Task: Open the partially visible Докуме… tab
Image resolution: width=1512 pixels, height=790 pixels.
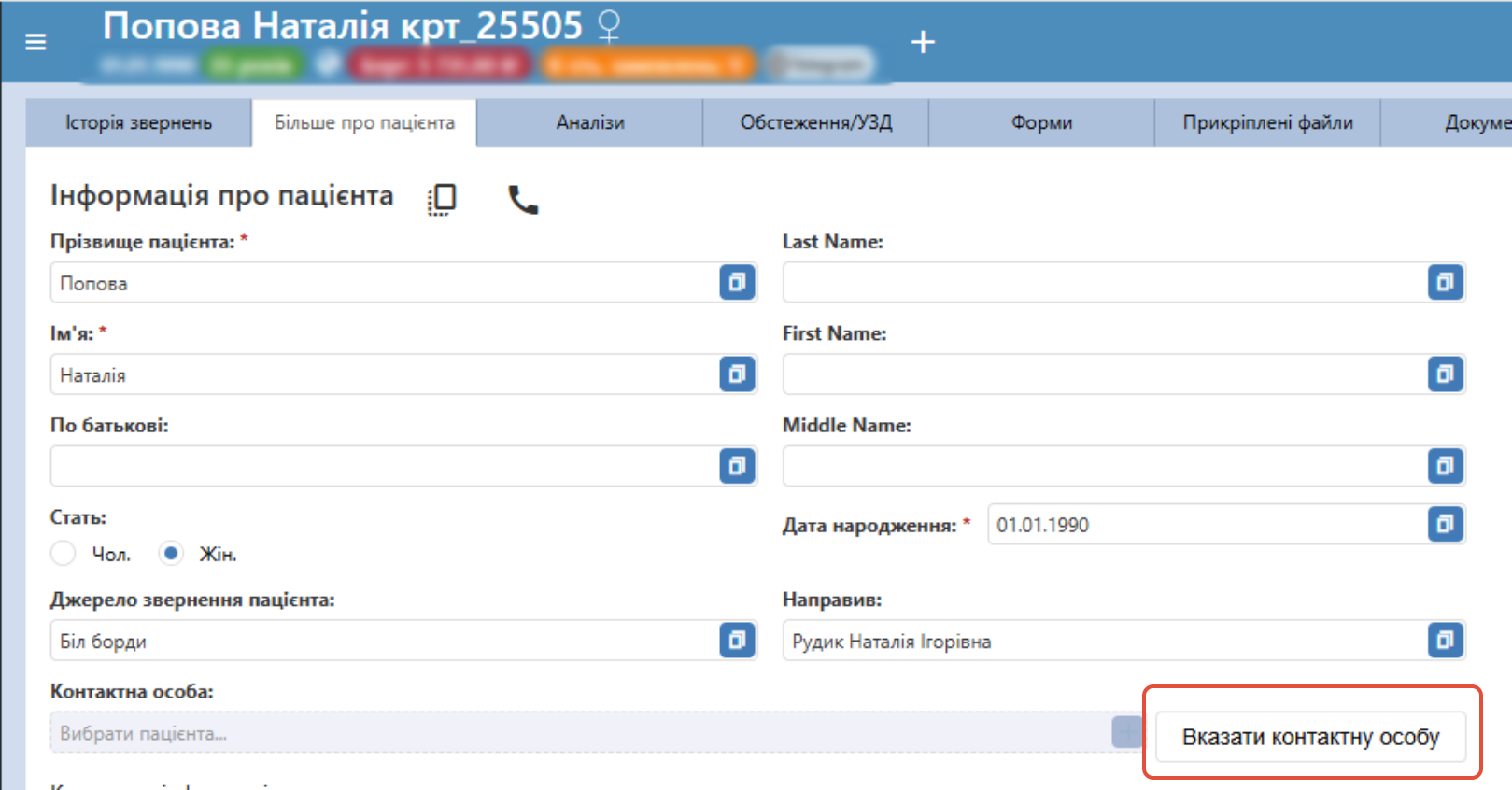Action: click(x=1448, y=123)
